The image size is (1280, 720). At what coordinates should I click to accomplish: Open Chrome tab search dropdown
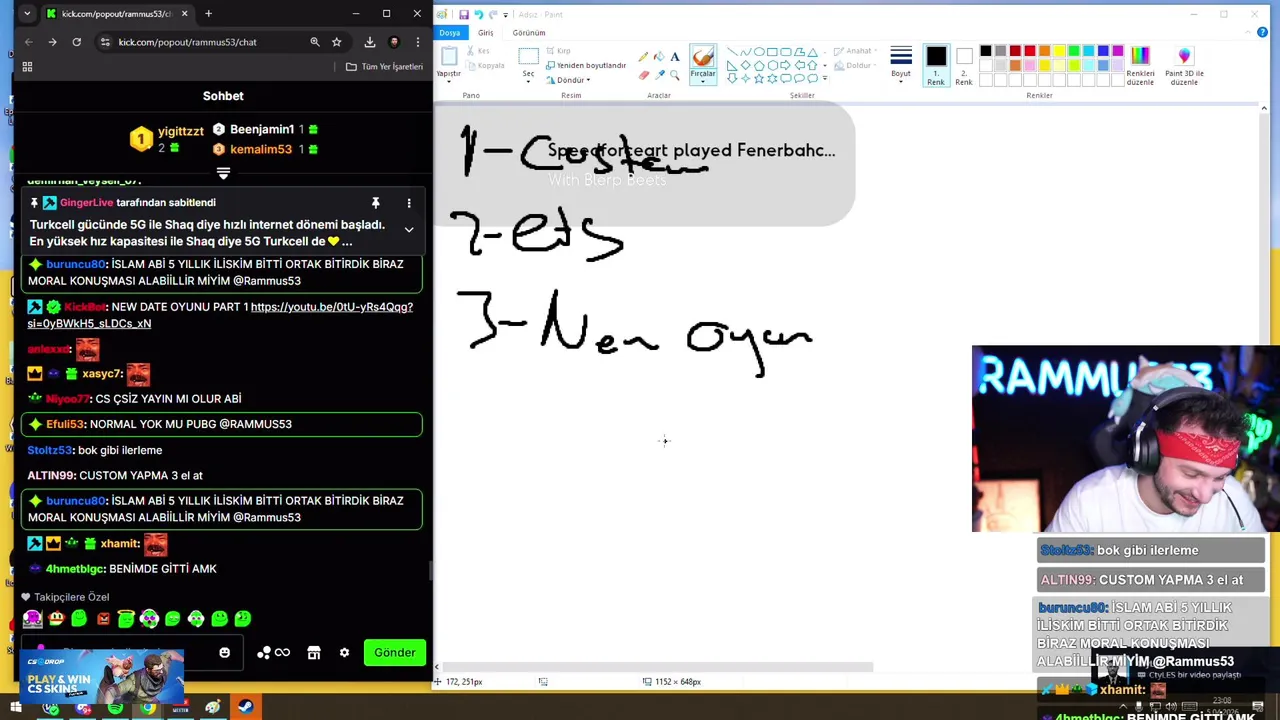[27, 14]
